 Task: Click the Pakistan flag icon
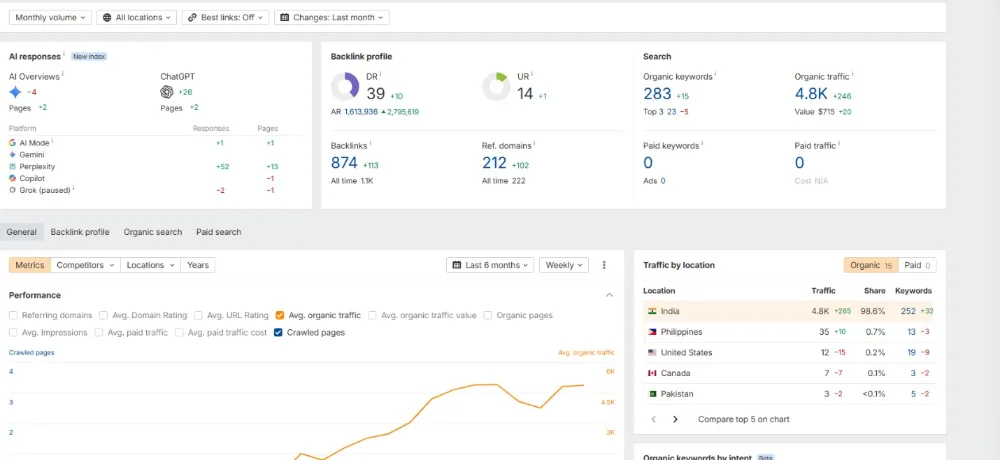point(652,394)
